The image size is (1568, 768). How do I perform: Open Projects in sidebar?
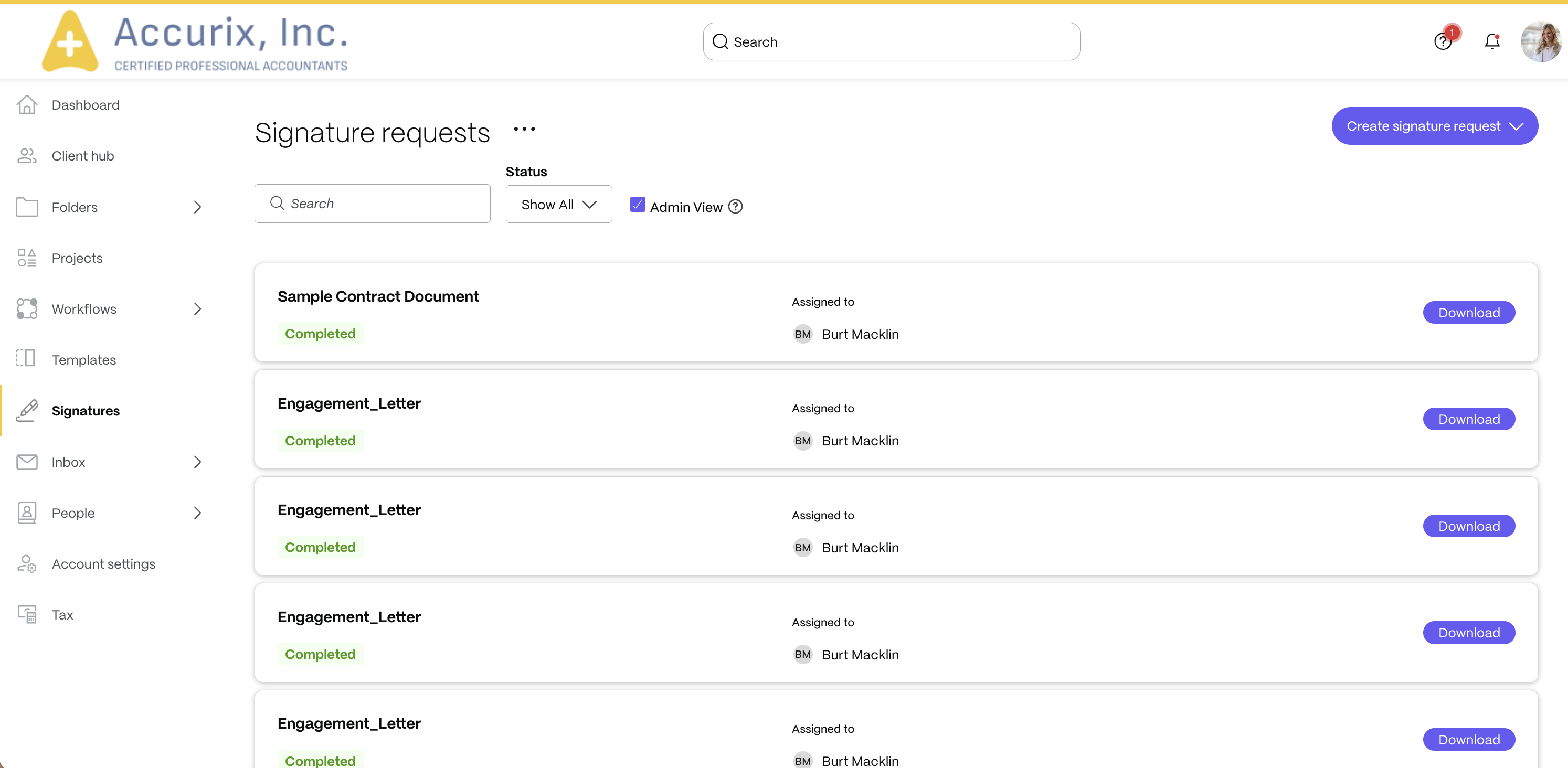77,258
